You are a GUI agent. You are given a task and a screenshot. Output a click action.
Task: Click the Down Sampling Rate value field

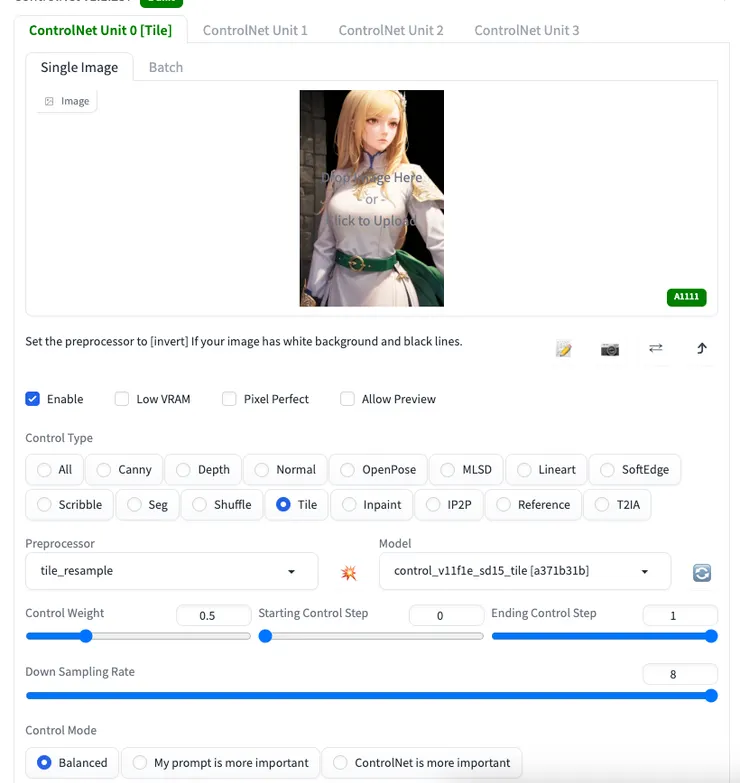click(x=680, y=675)
